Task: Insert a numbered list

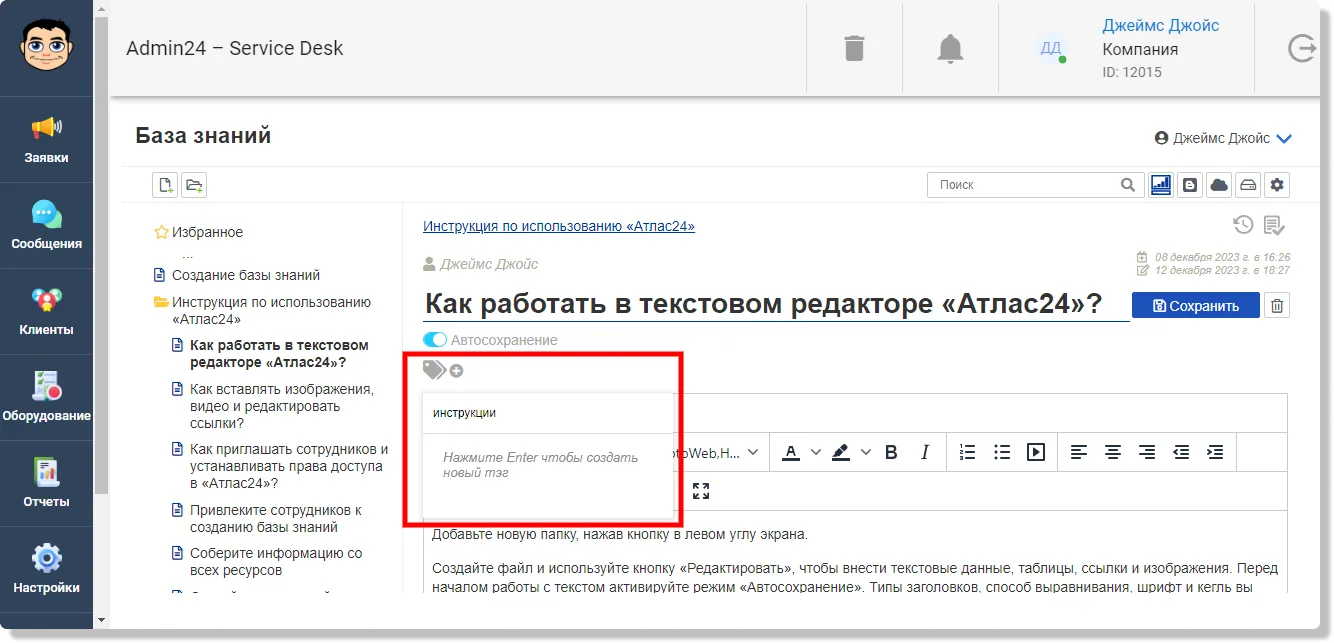Action: pyautogui.click(x=967, y=453)
